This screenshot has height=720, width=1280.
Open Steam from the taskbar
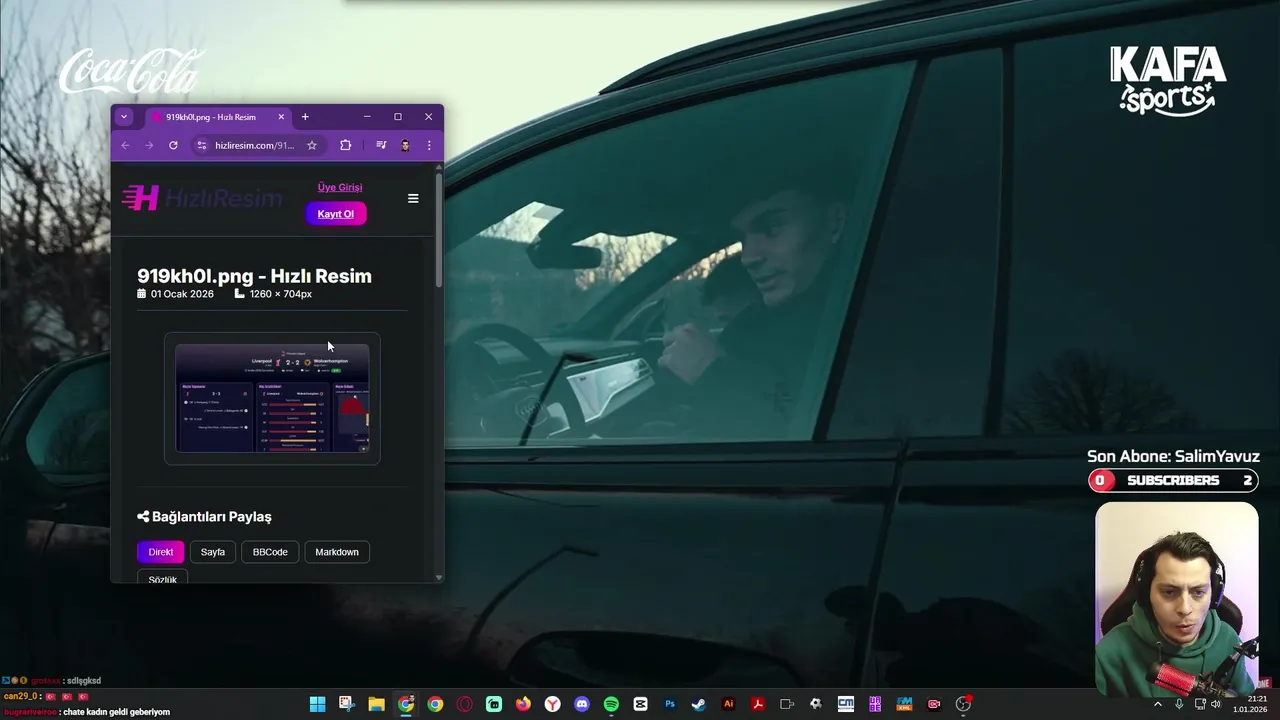(699, 704)
